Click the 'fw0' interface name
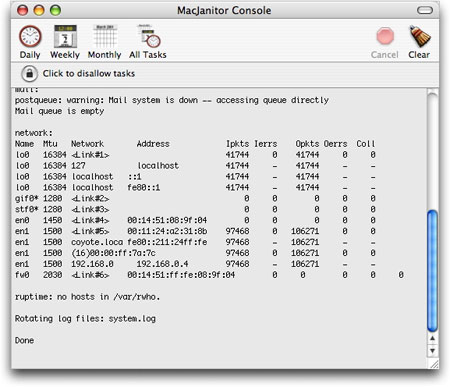This screenshot has width=450, height=387. pos(22,275)
